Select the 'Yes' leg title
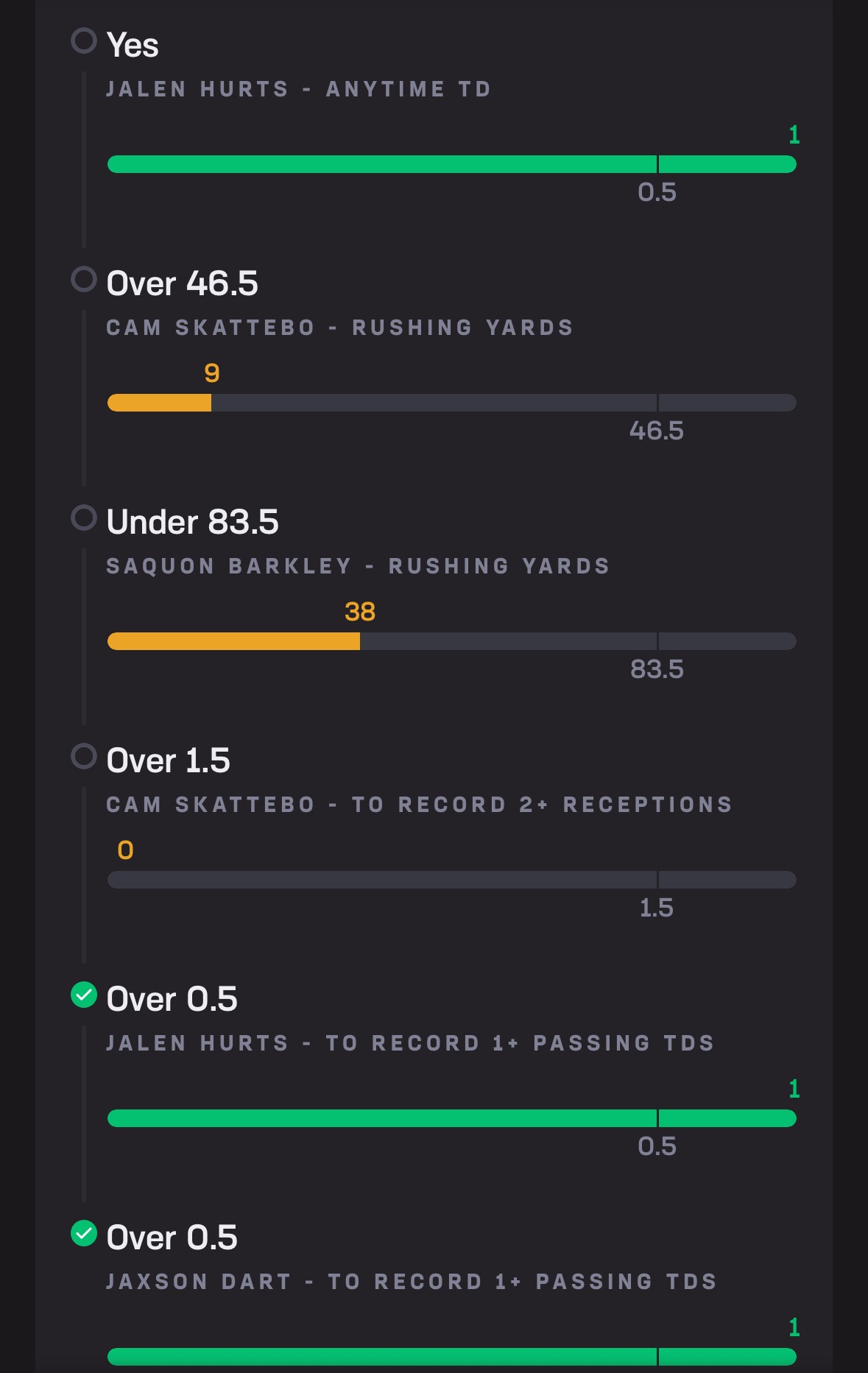The height and width of the screenshot is (1373, 868). (x=133, y=45)
